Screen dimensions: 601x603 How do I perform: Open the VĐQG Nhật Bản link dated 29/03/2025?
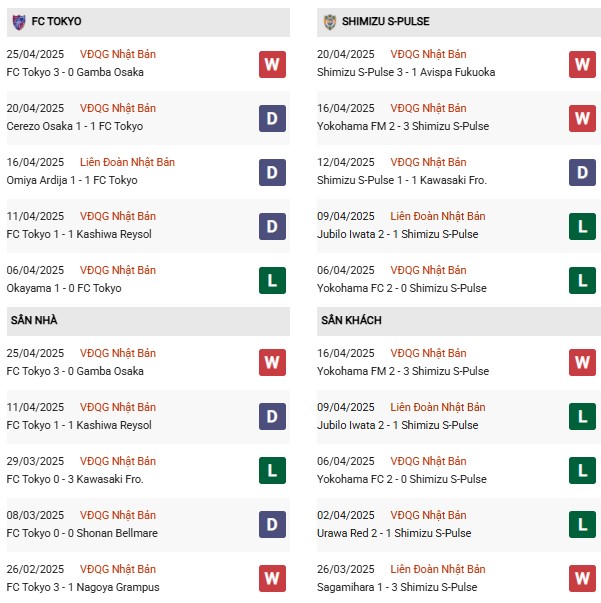click(x=119, y=461)
